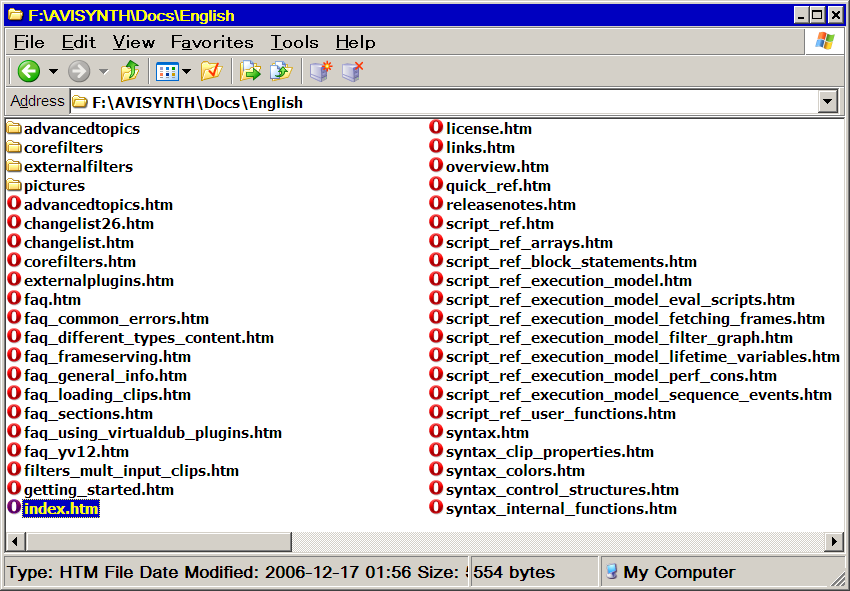The width and height of the screenshot is (850, 591).
Task: Click the Opera icon of releasenotes.htm
Action: coord(436,203)
